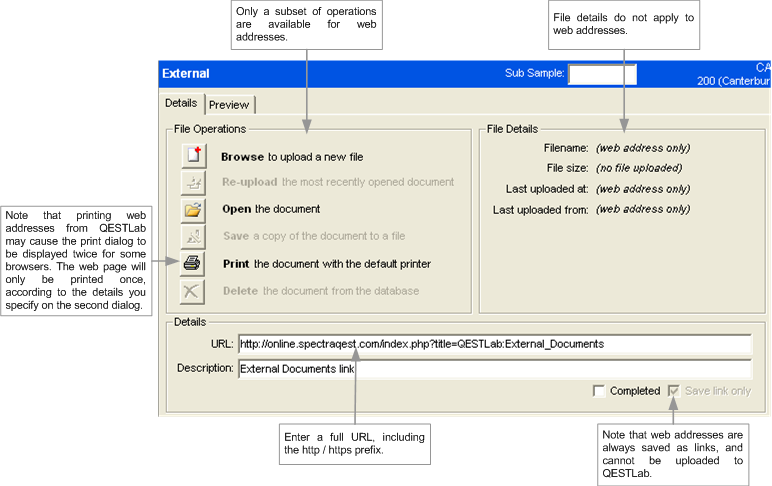Click the disabled Delete document icon

(x=193, y=291)
